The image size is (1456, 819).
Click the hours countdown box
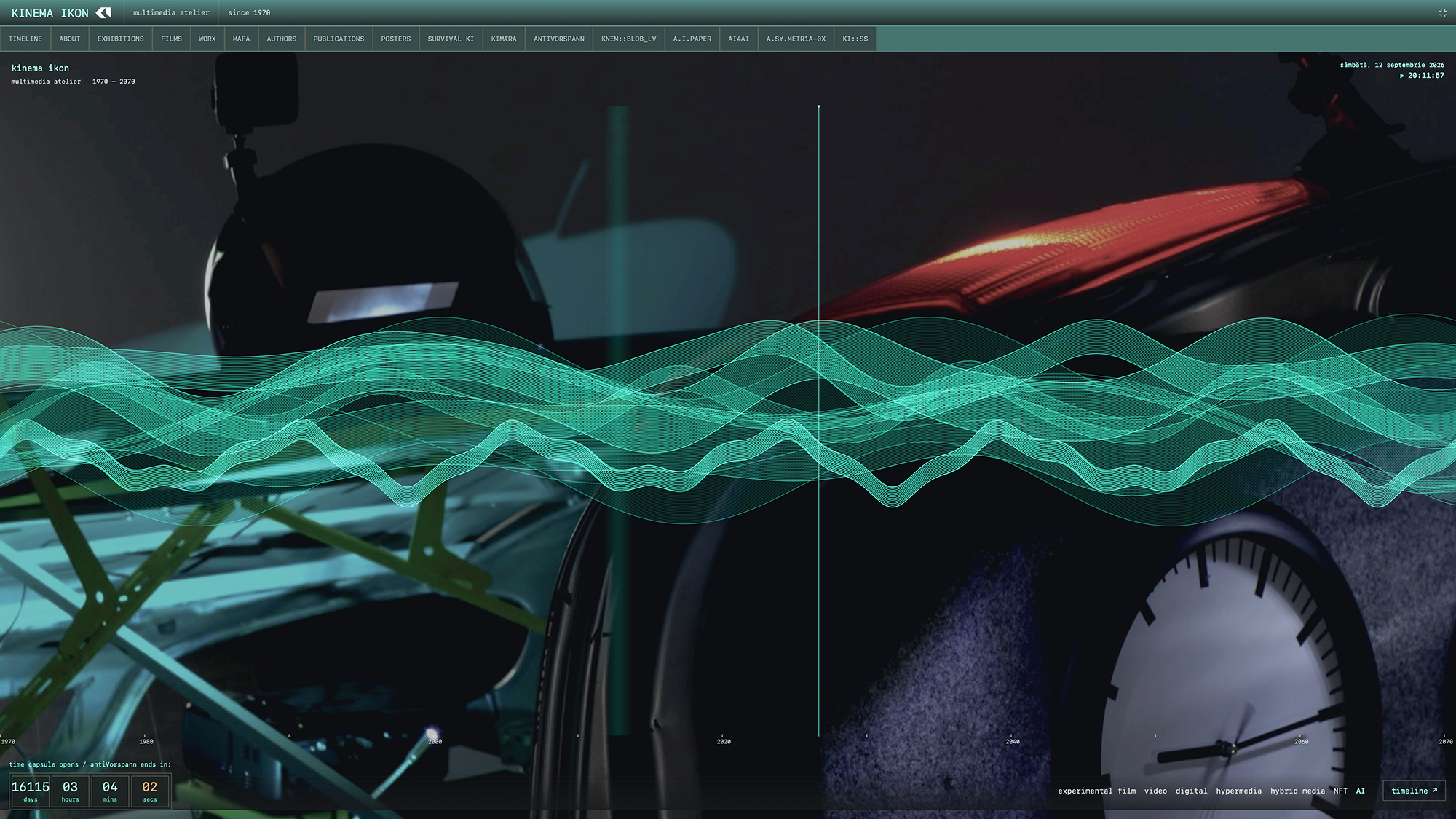70,791
